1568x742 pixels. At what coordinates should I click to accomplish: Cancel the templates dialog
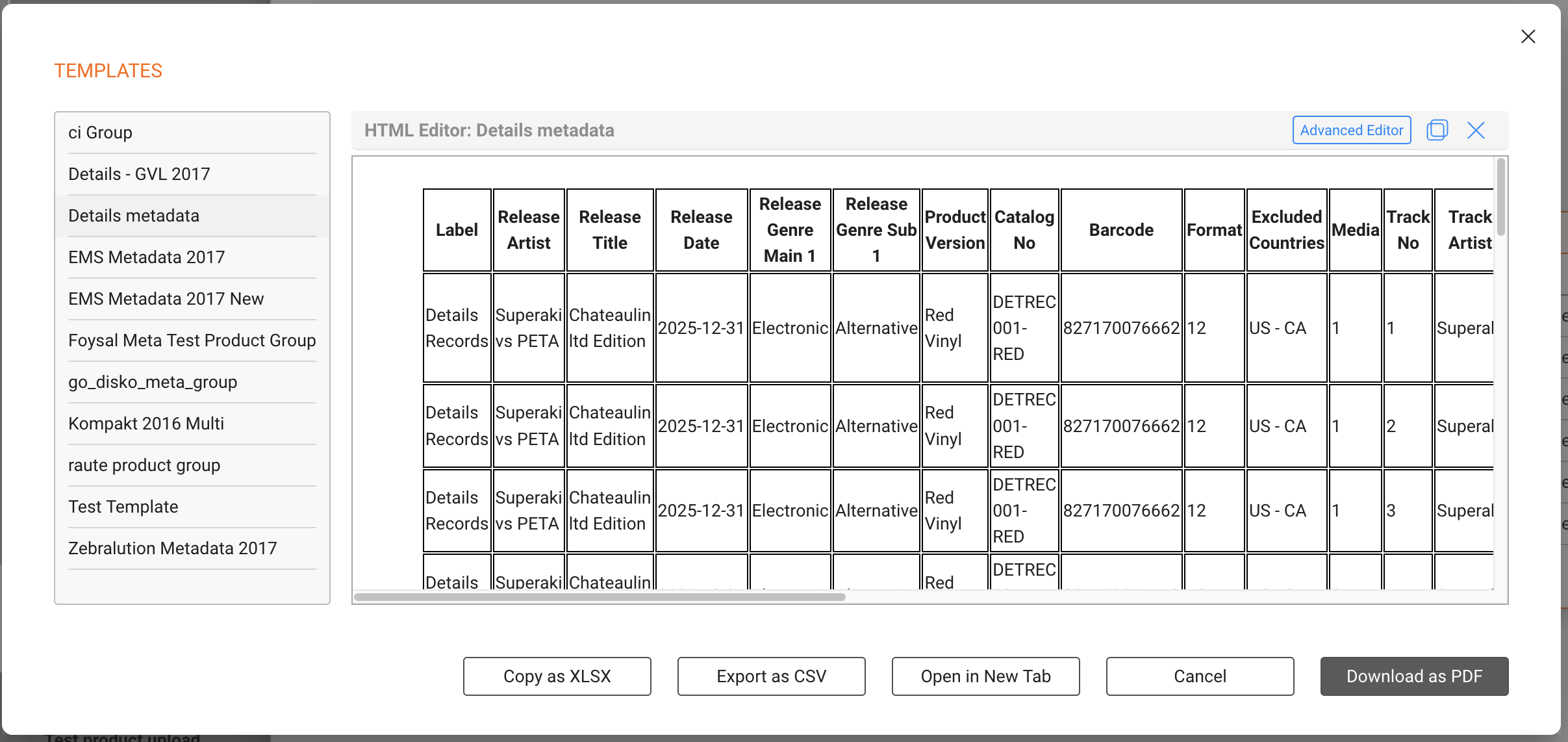1200,676
